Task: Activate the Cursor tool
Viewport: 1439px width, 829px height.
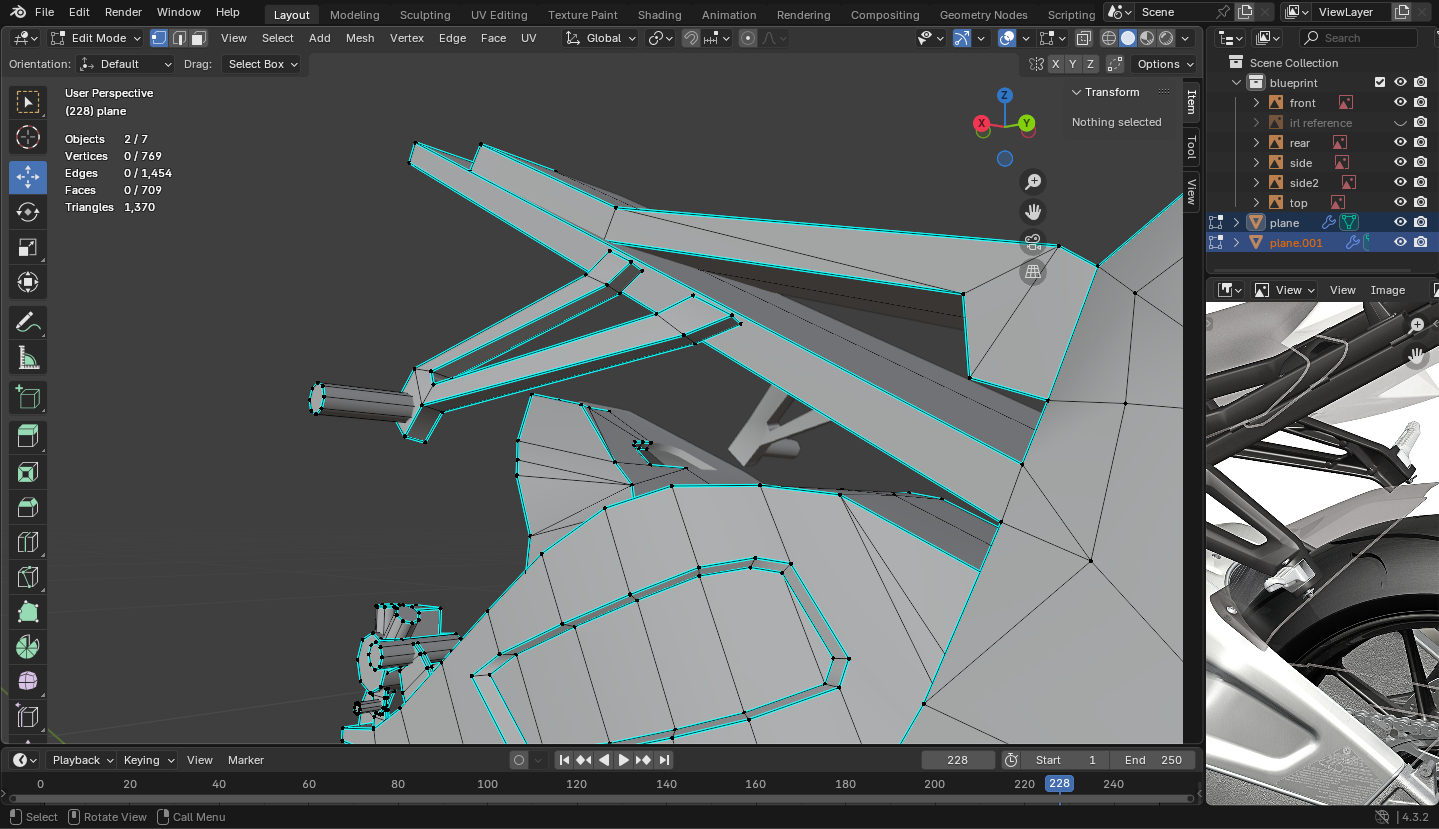Action: [x=28, y=137]
